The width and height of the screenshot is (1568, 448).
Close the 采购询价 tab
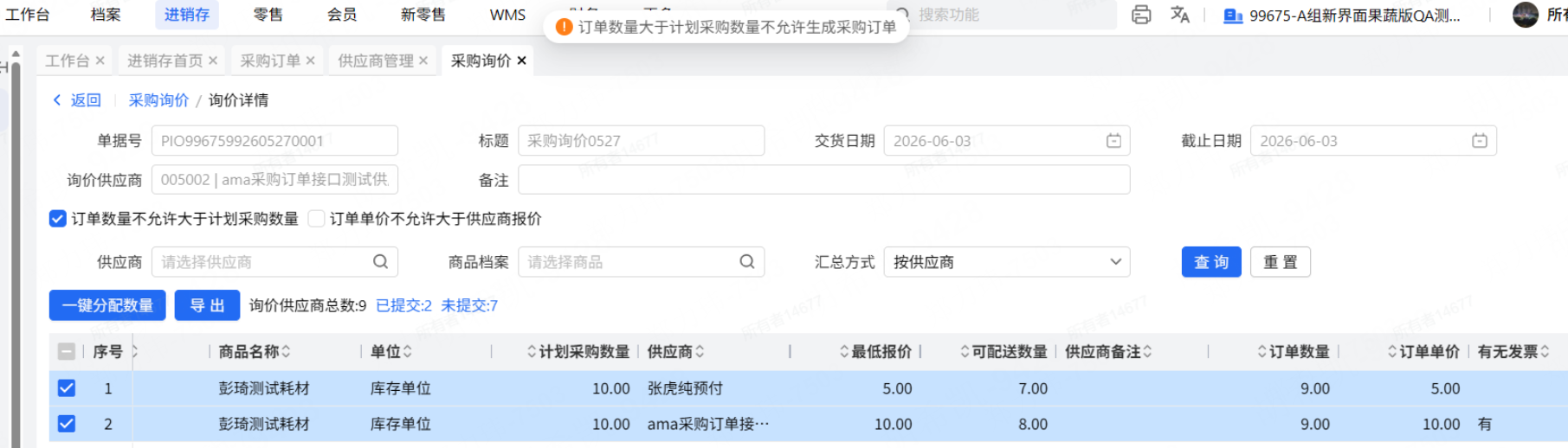(x=521, y=61)
